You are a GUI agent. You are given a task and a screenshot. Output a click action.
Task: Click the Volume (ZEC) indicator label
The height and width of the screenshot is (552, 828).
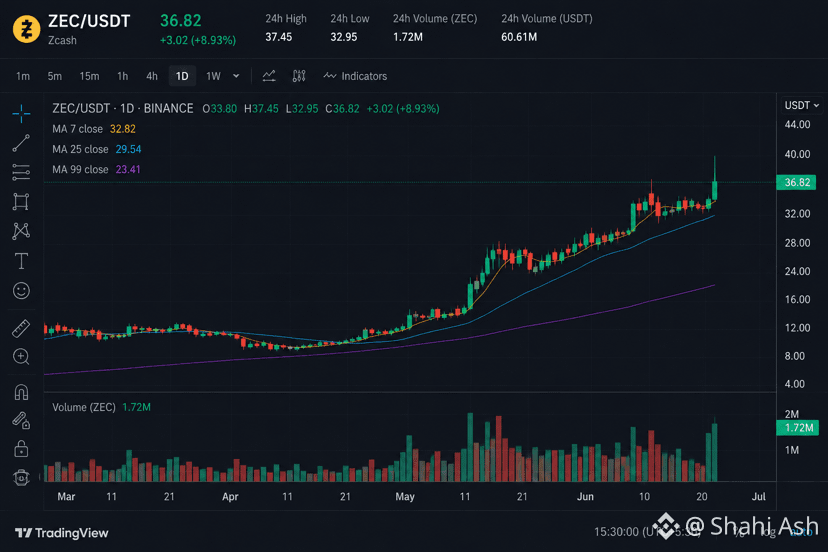tap(83, 407)
